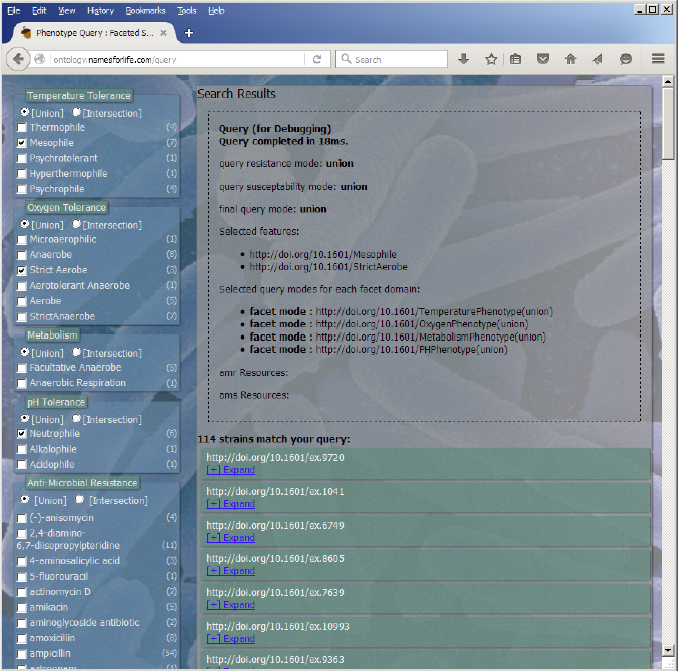This screenshot has height=671, width=678.
Task: Open a new tab with plus button
Action: pyautogui.click(x=189, y=32)
